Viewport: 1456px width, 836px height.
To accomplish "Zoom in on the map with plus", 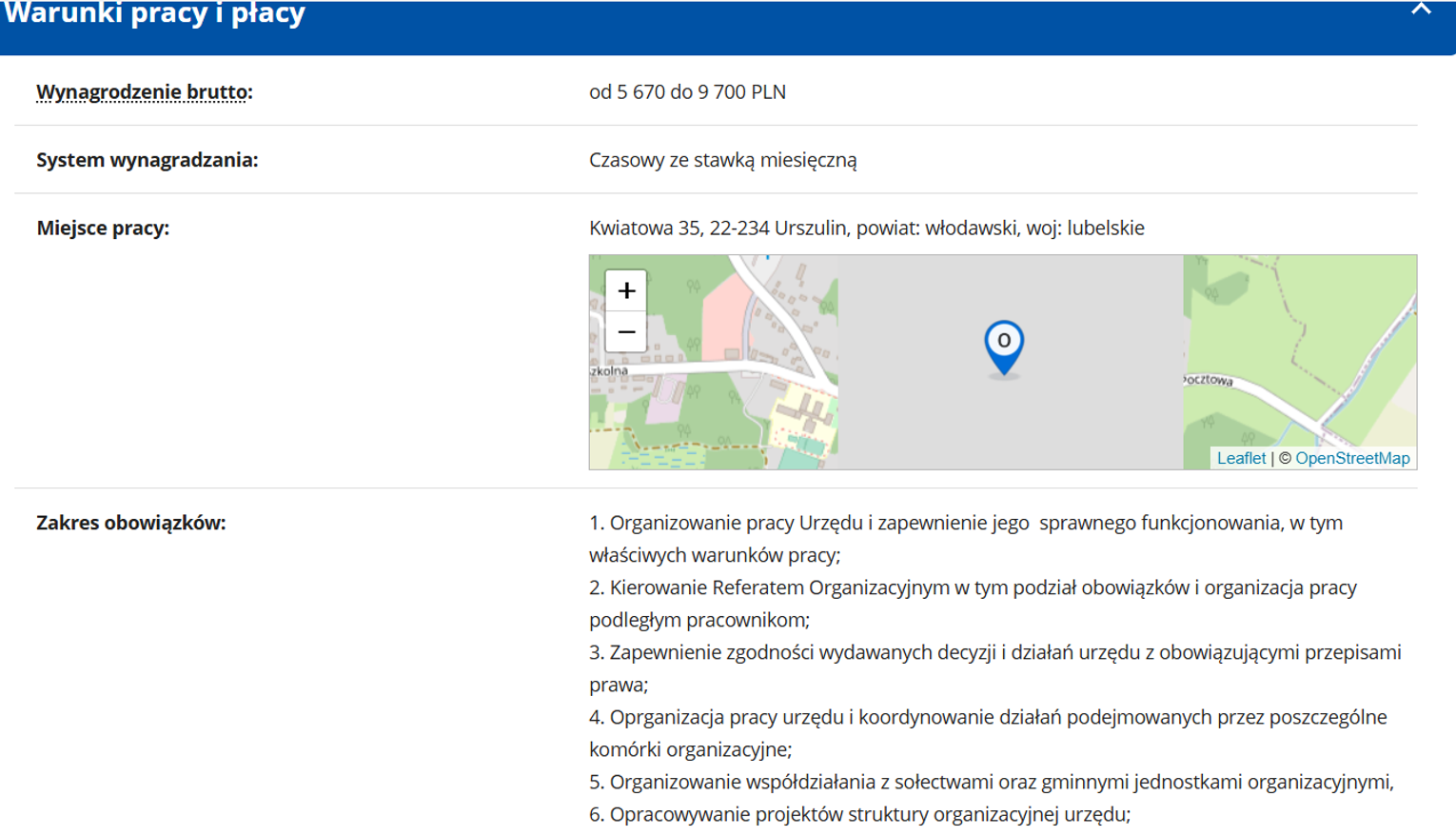I will click(x=626, y=290).
